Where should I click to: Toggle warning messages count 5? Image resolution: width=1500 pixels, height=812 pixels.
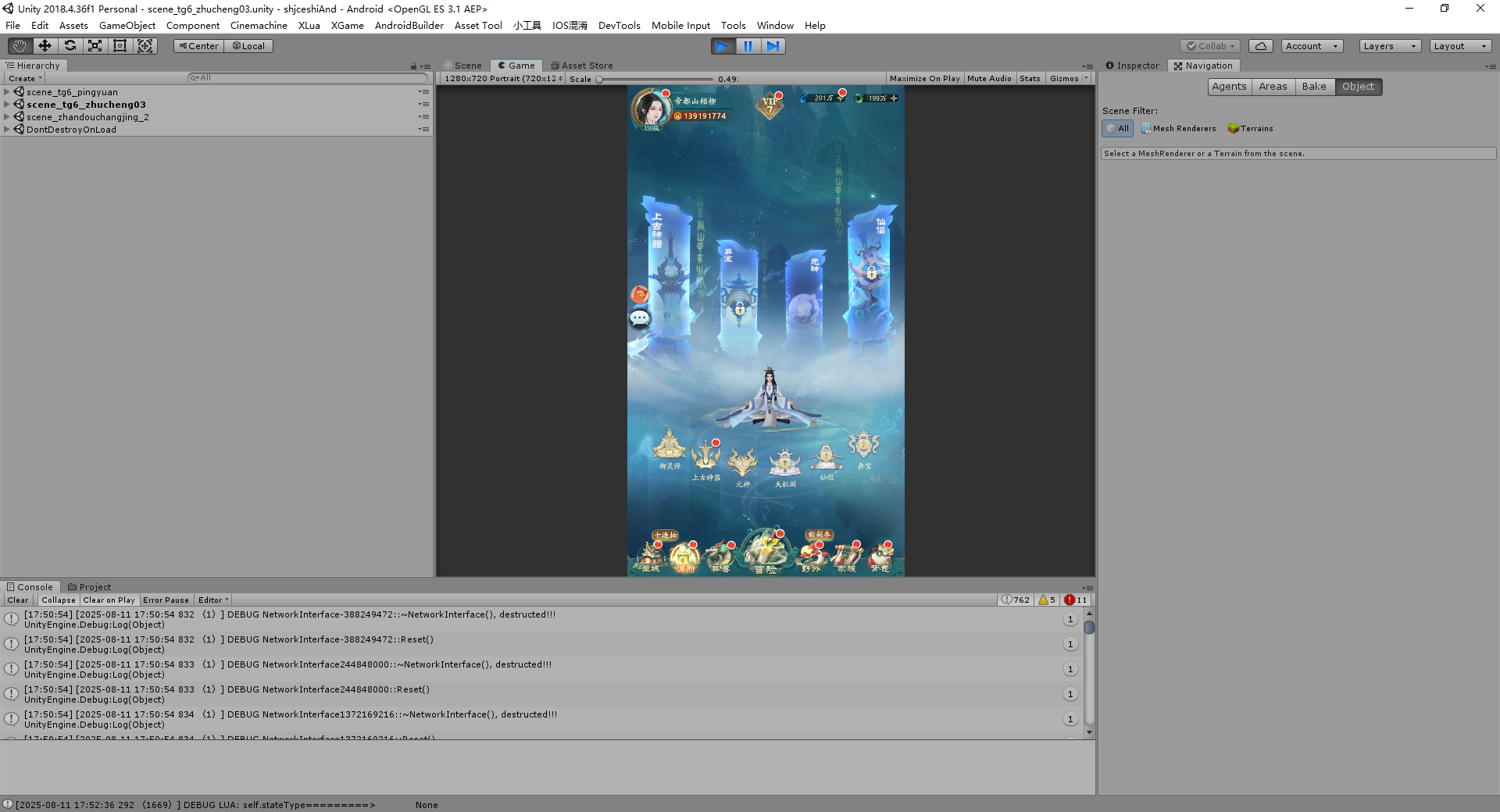1047,600
